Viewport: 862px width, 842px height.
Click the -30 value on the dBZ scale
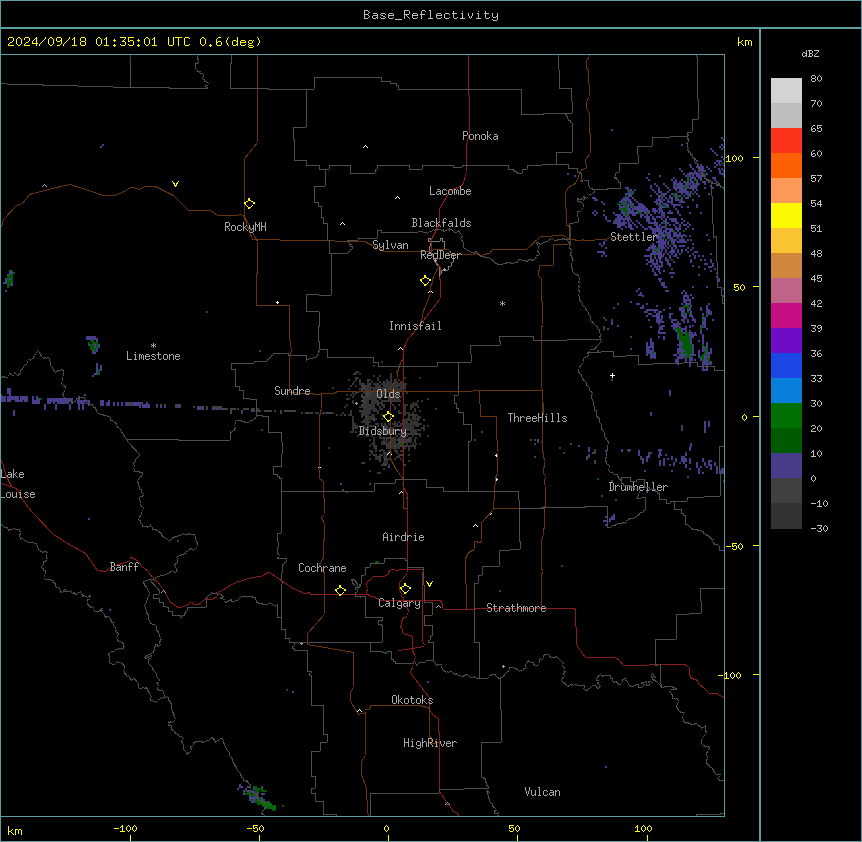coord(819,528)
